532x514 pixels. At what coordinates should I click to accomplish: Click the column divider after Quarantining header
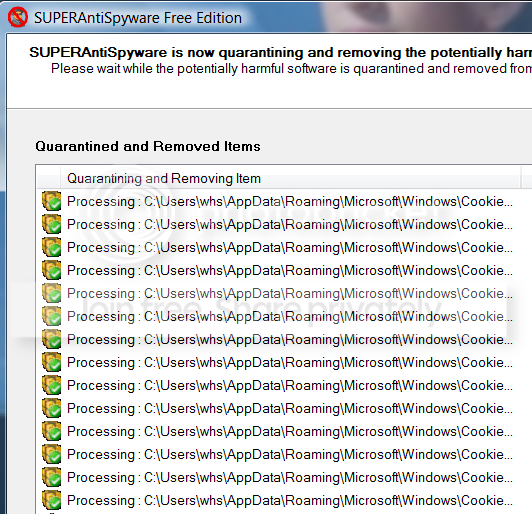click(521, 178)
